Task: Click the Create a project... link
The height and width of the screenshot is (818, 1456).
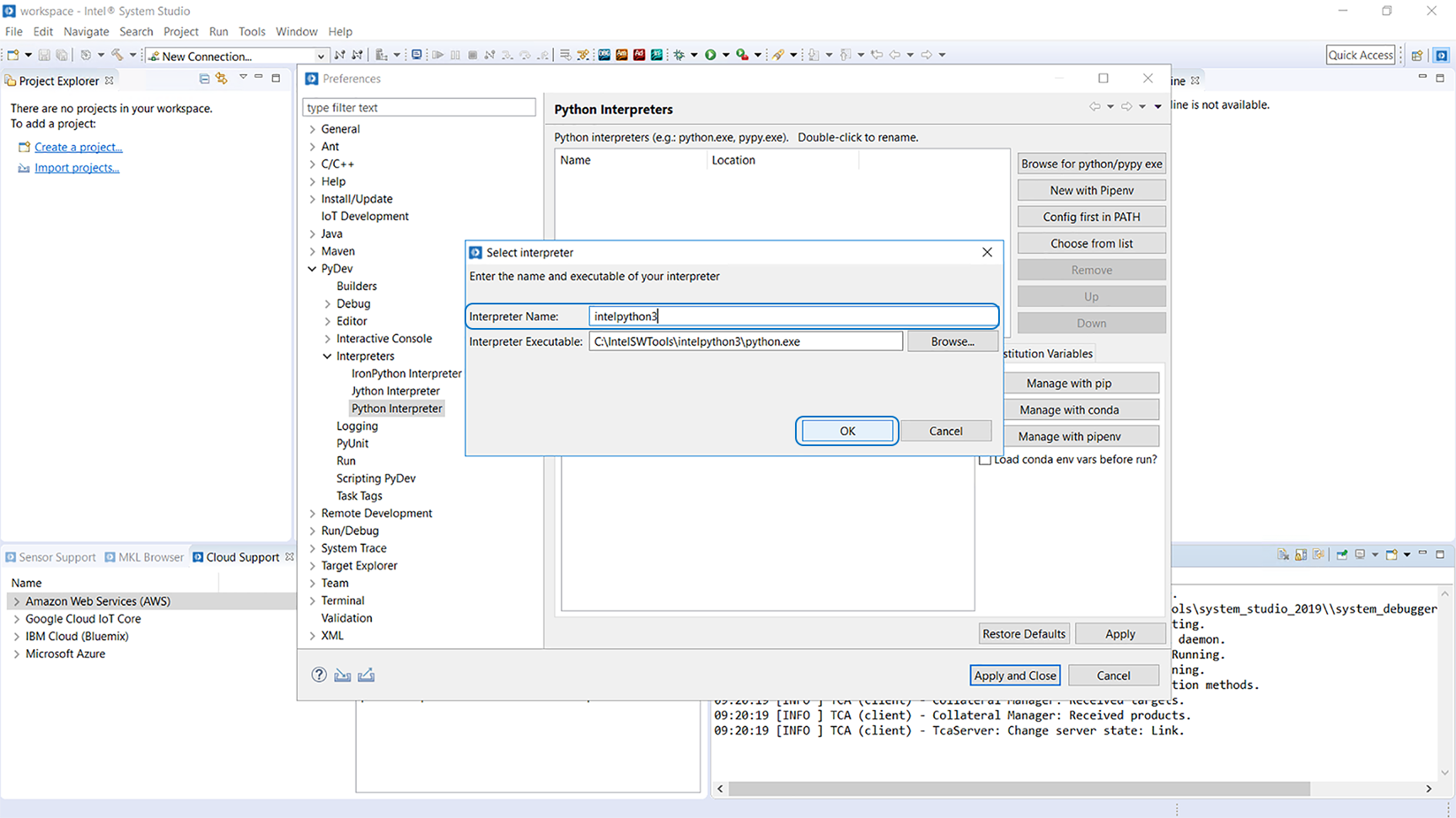Action: [x=78, y=147]
